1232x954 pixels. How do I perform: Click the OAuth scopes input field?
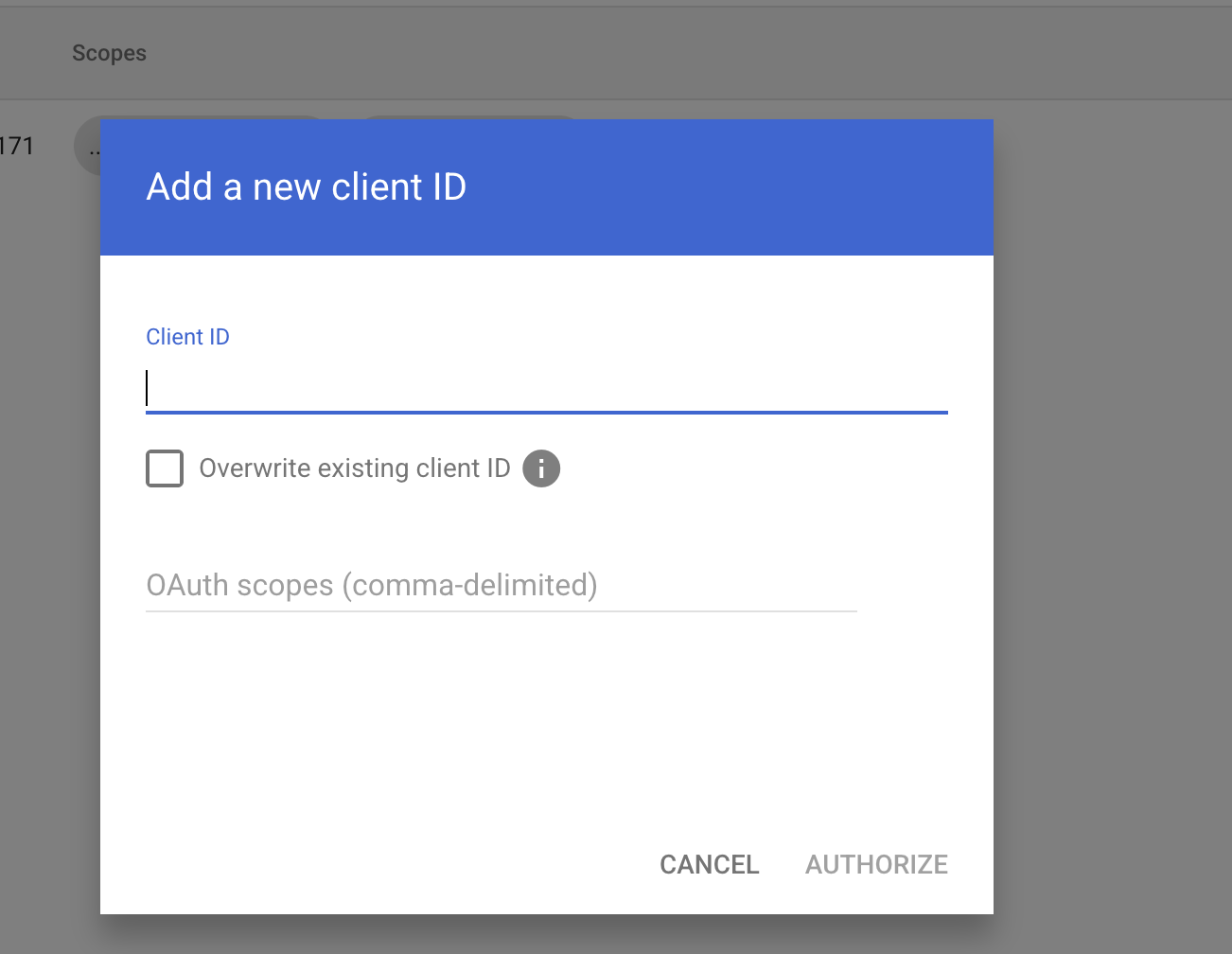(x=502, y=586)
